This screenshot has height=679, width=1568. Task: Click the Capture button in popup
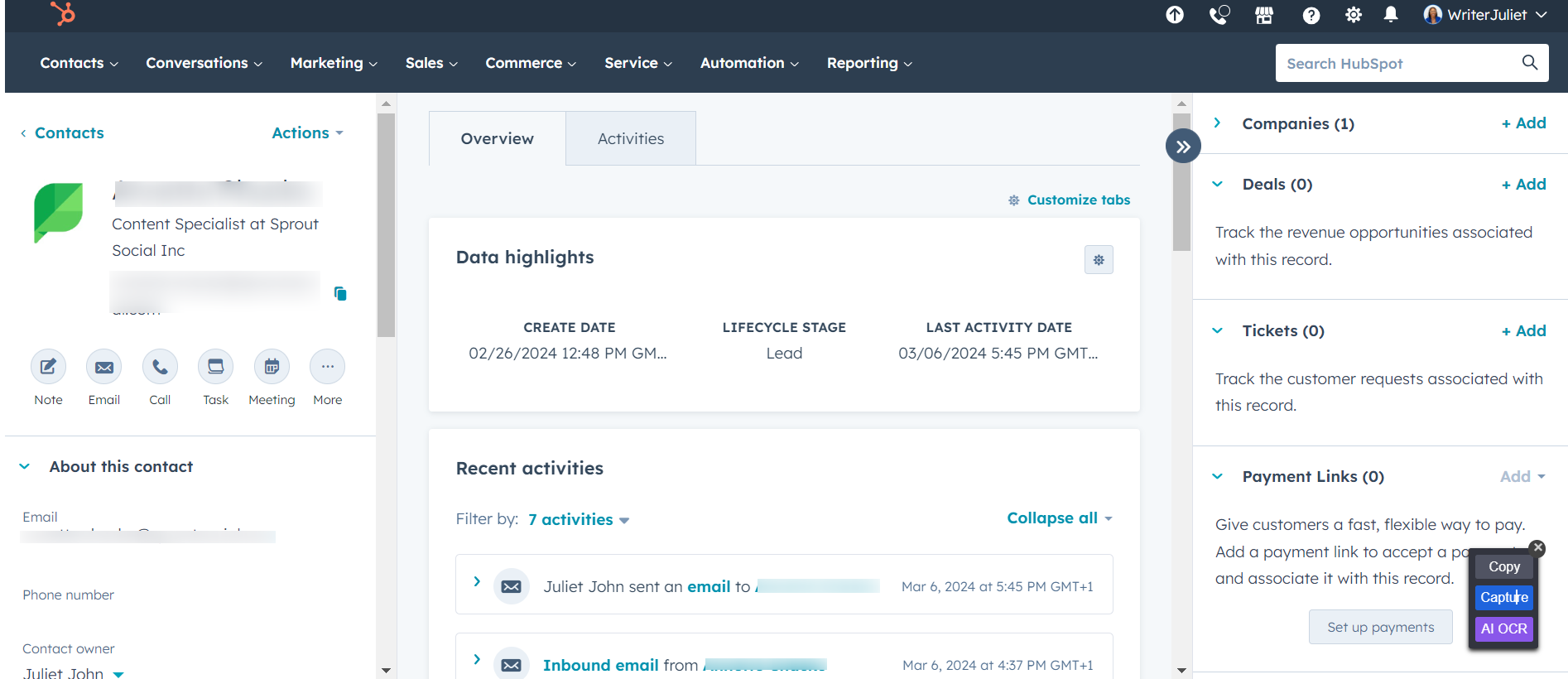(1504, 597)
